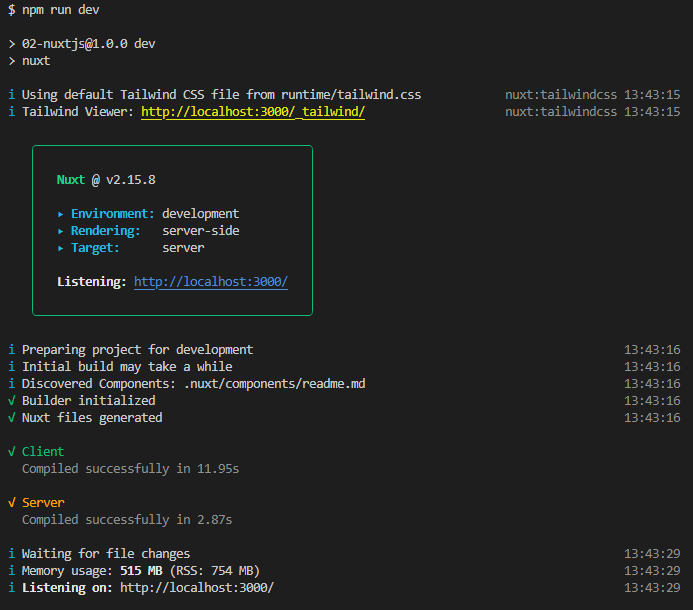
Task: Click the checkmark beside Builder initialized
Action: 11,400
